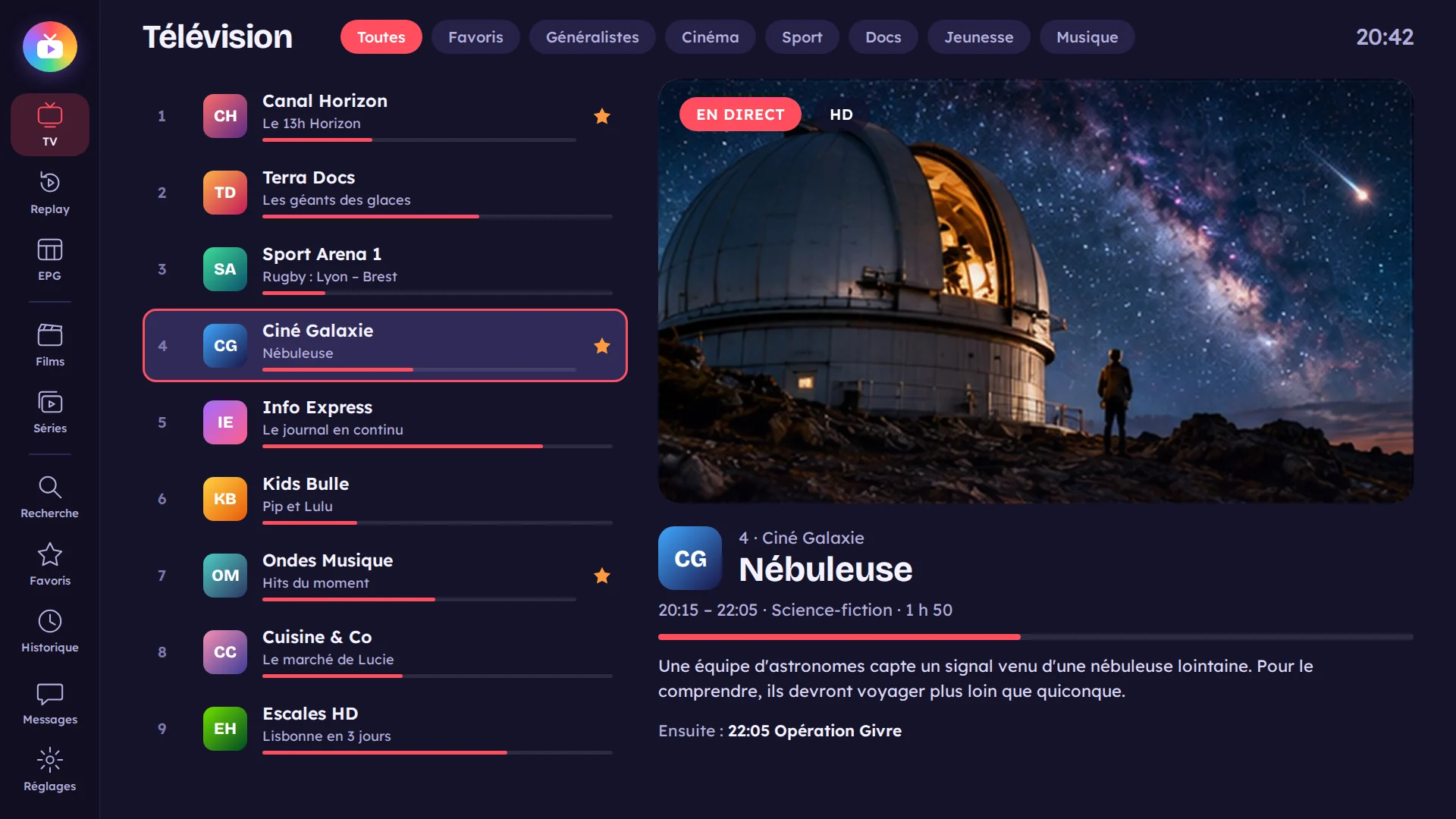The height and width of the screenshot is (819, 1456).
Task: Select channel name Cuisine & Co
Action: point(317,637)
